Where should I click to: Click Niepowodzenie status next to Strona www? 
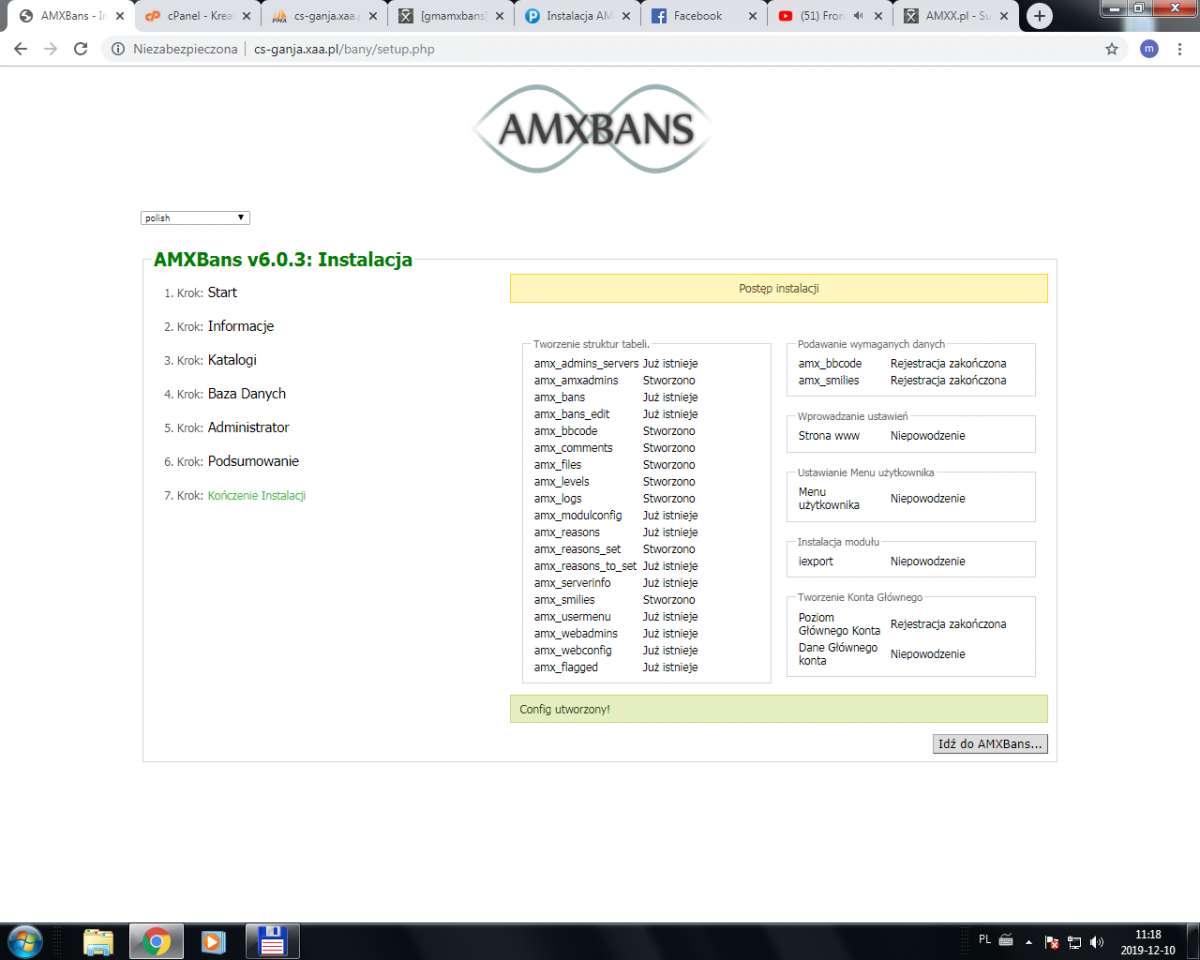point(928,436)
